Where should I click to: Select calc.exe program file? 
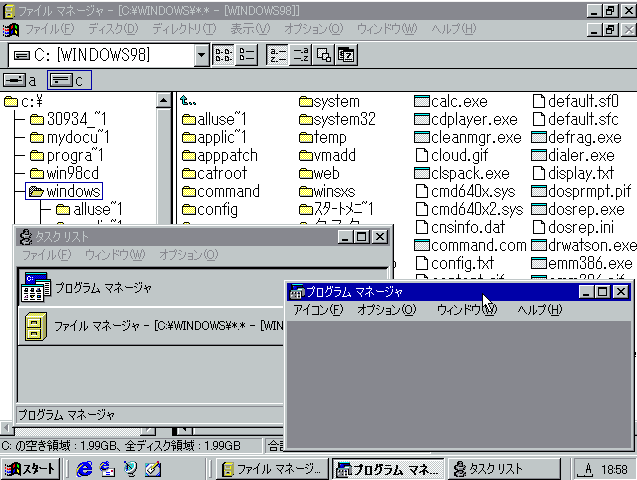(x=451, y=101)
